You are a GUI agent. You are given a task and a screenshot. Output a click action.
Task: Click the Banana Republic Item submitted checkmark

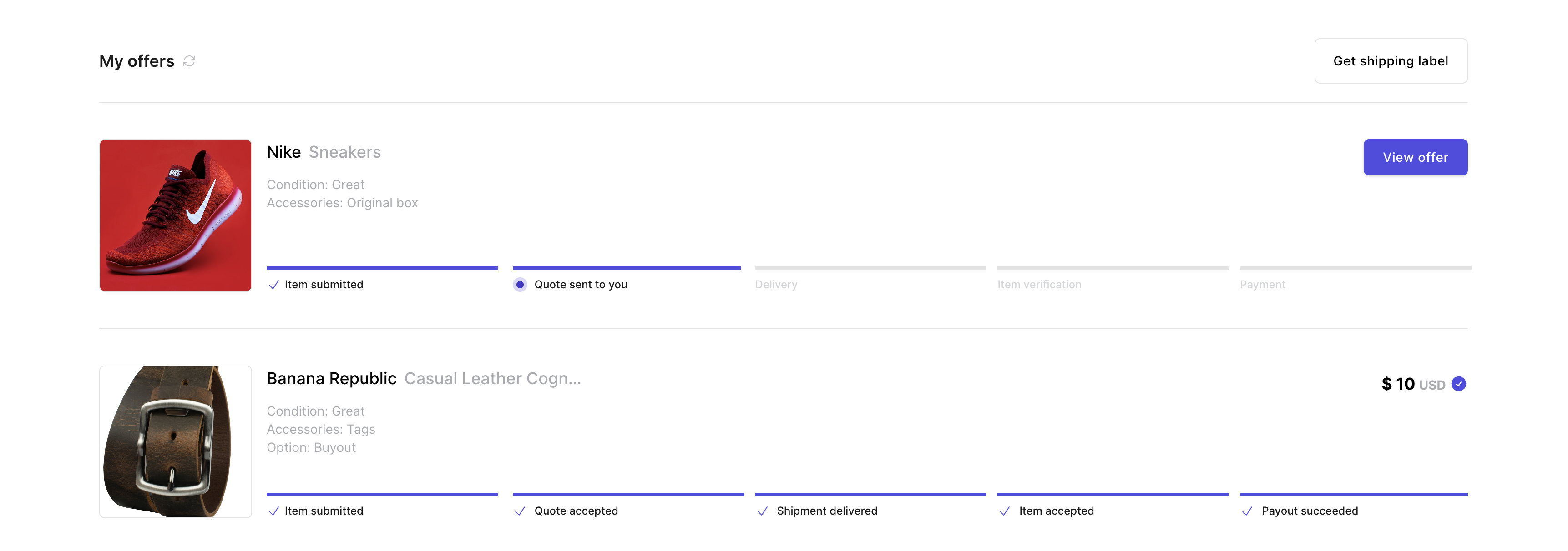(x=274, y=511)
